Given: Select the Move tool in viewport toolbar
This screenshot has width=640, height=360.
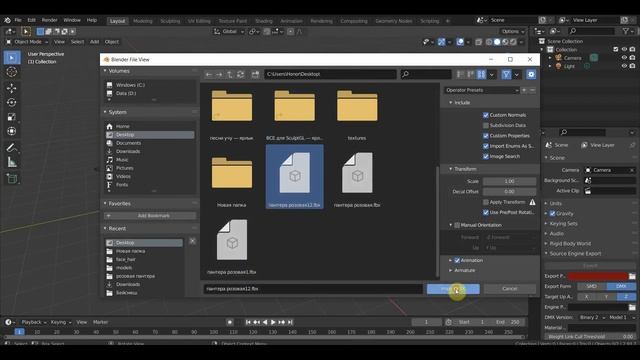Looking at the screenshot, I should [12, 88].
